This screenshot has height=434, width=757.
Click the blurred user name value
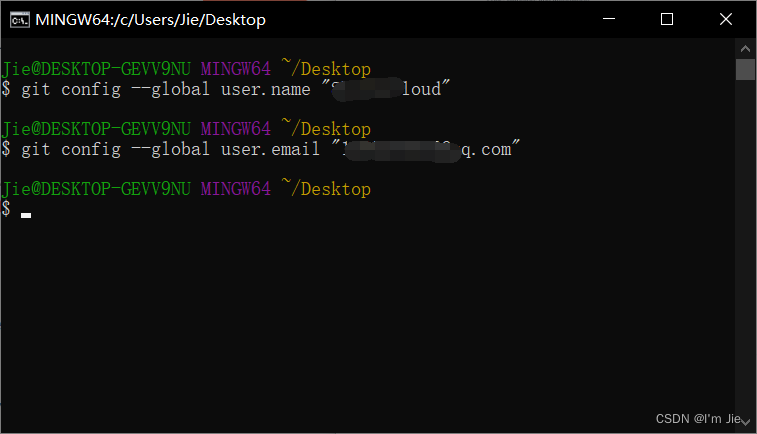[x=367, y=89]
